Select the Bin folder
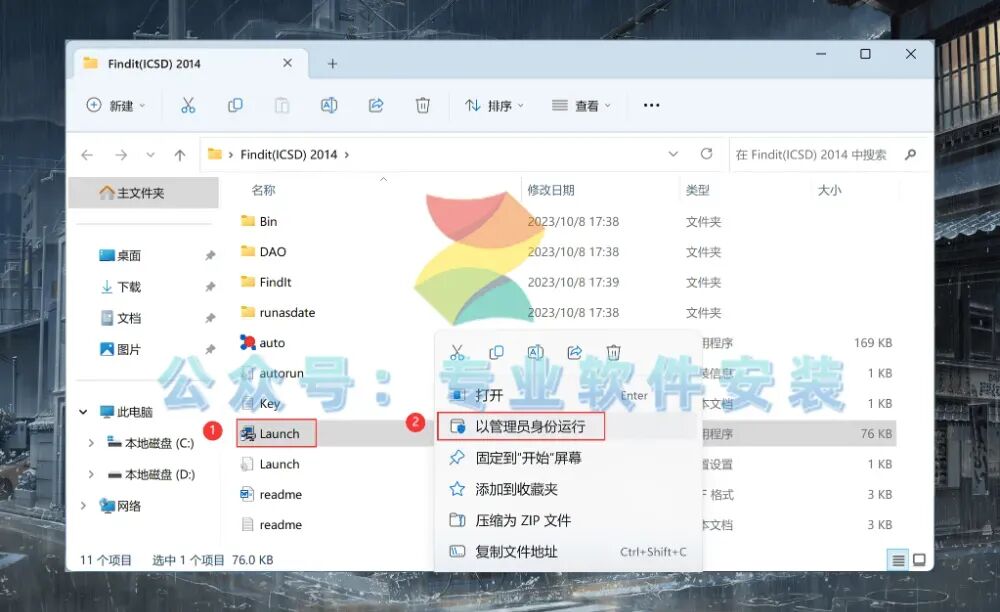Screen dimensions: 1000x612 click(259, 221)
